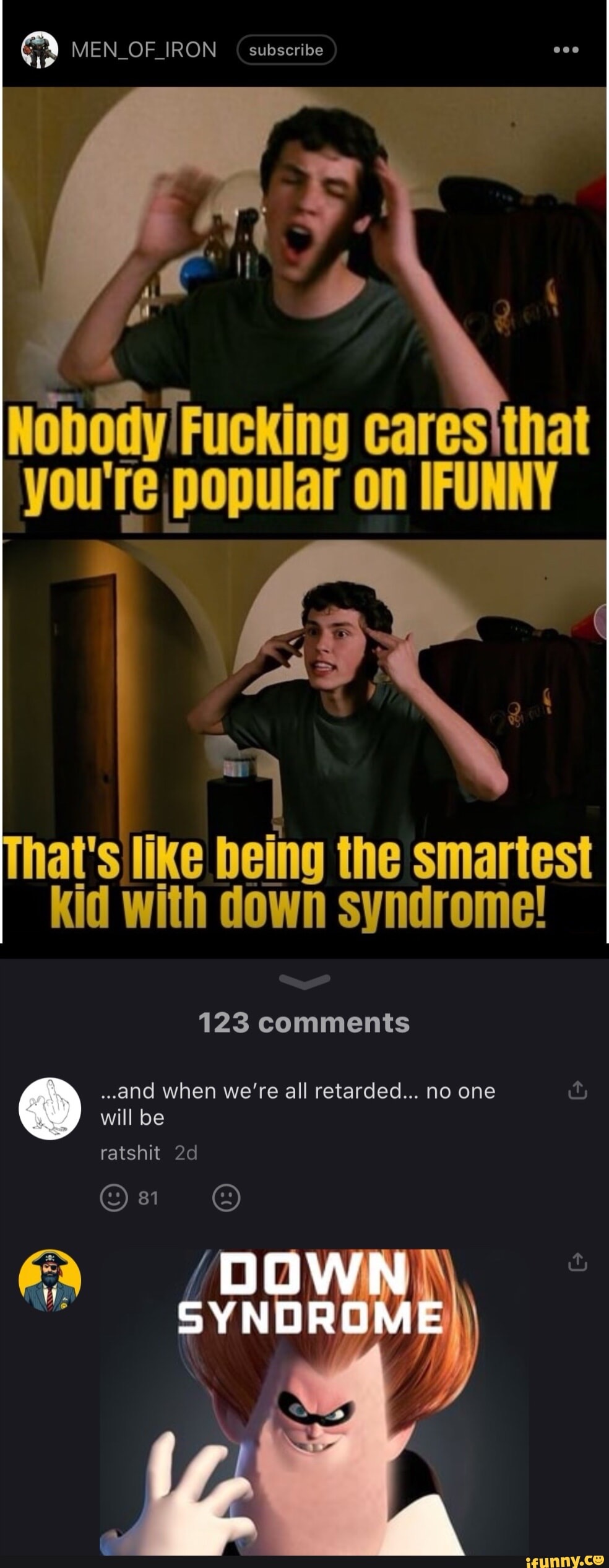The width and height of the screenshot is (609, 1568).
Task: Open ratshit username link
Action: [x=130, y=1153]
